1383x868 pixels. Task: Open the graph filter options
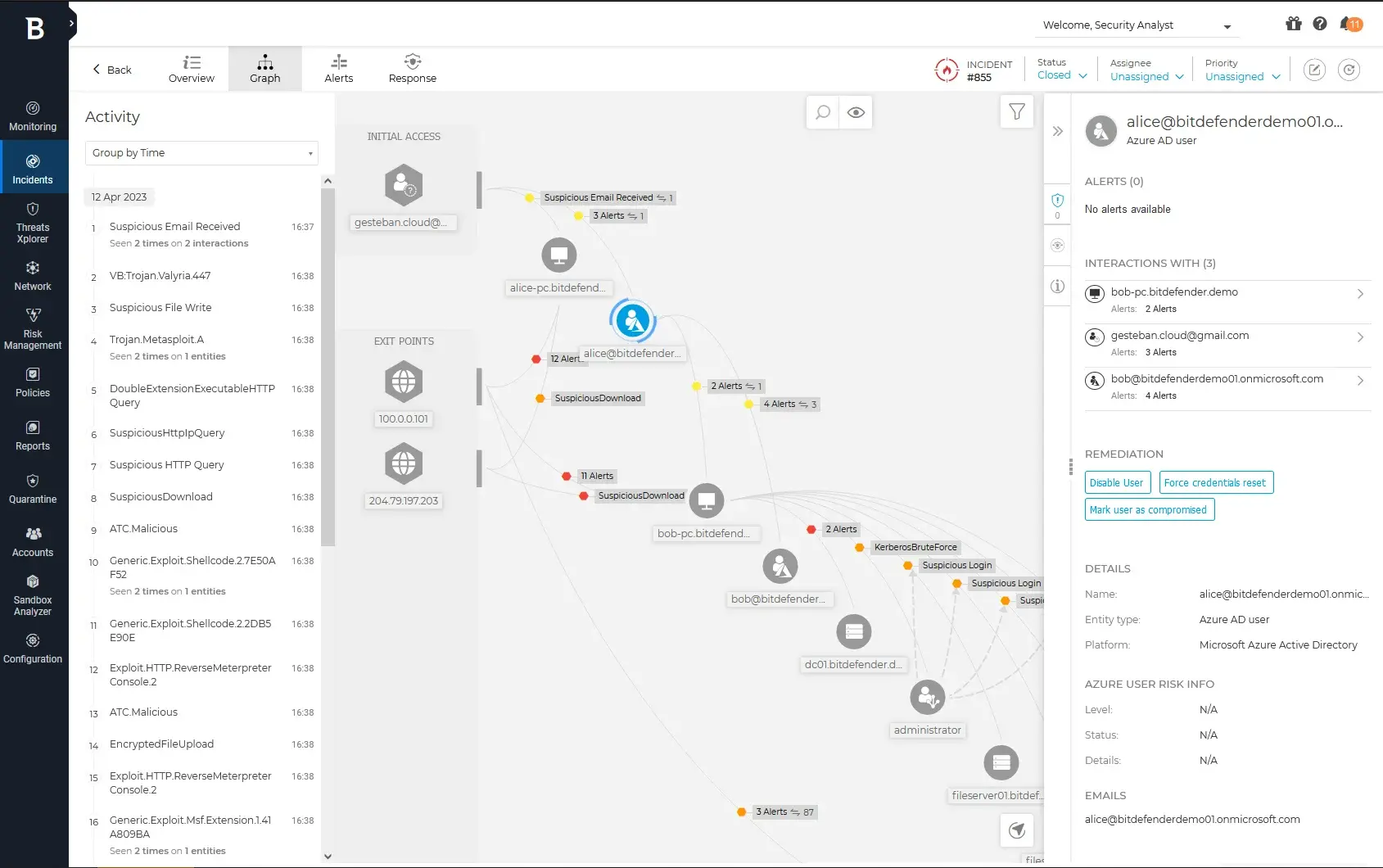pyautogui.click(x=1016, y=111)
